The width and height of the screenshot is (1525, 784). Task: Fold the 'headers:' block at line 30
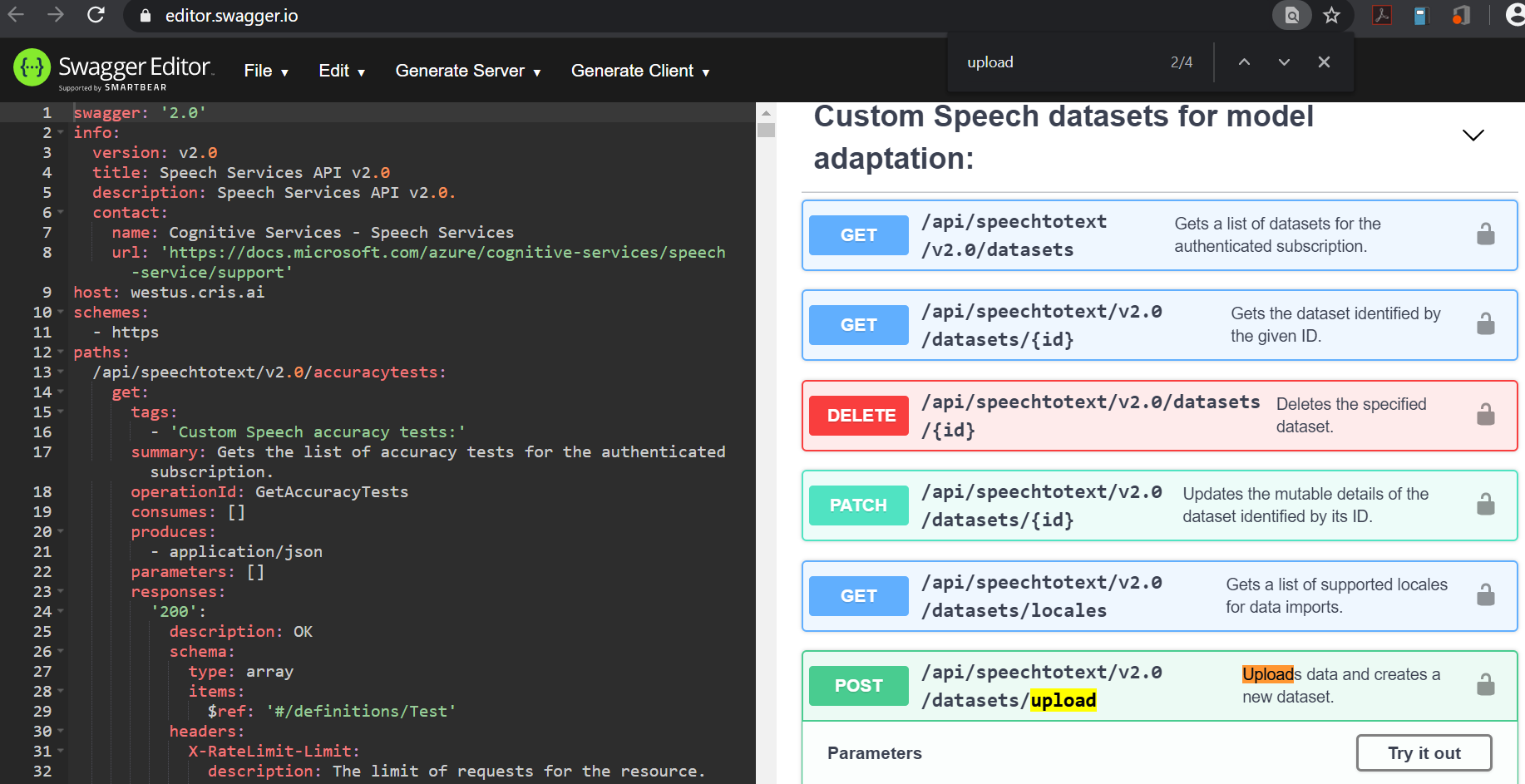61,732
